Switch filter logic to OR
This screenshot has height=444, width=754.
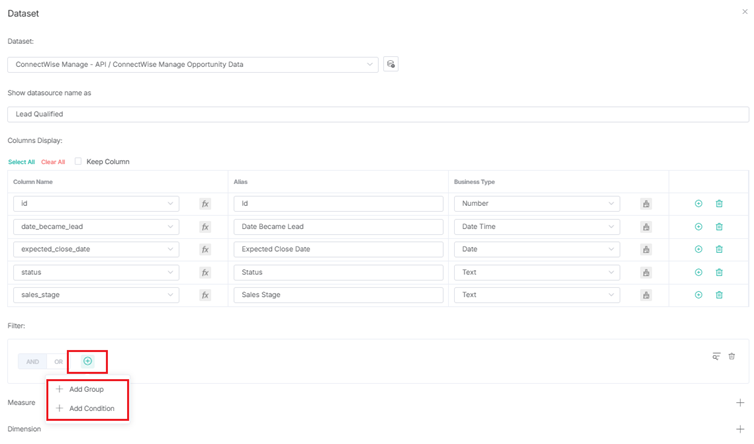click(x=59, y=361)
